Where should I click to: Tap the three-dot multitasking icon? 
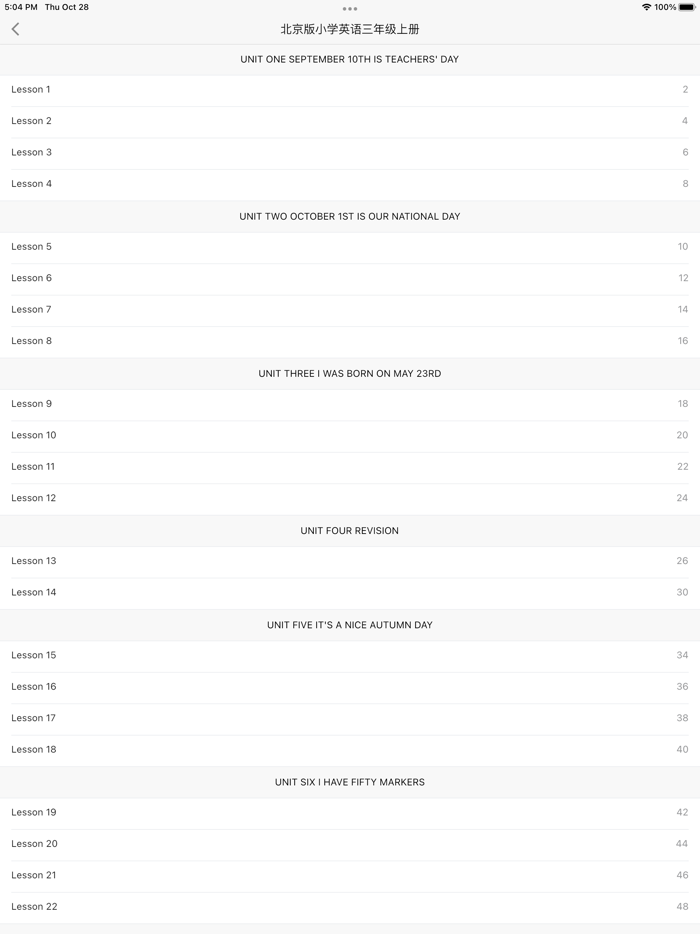350,9
